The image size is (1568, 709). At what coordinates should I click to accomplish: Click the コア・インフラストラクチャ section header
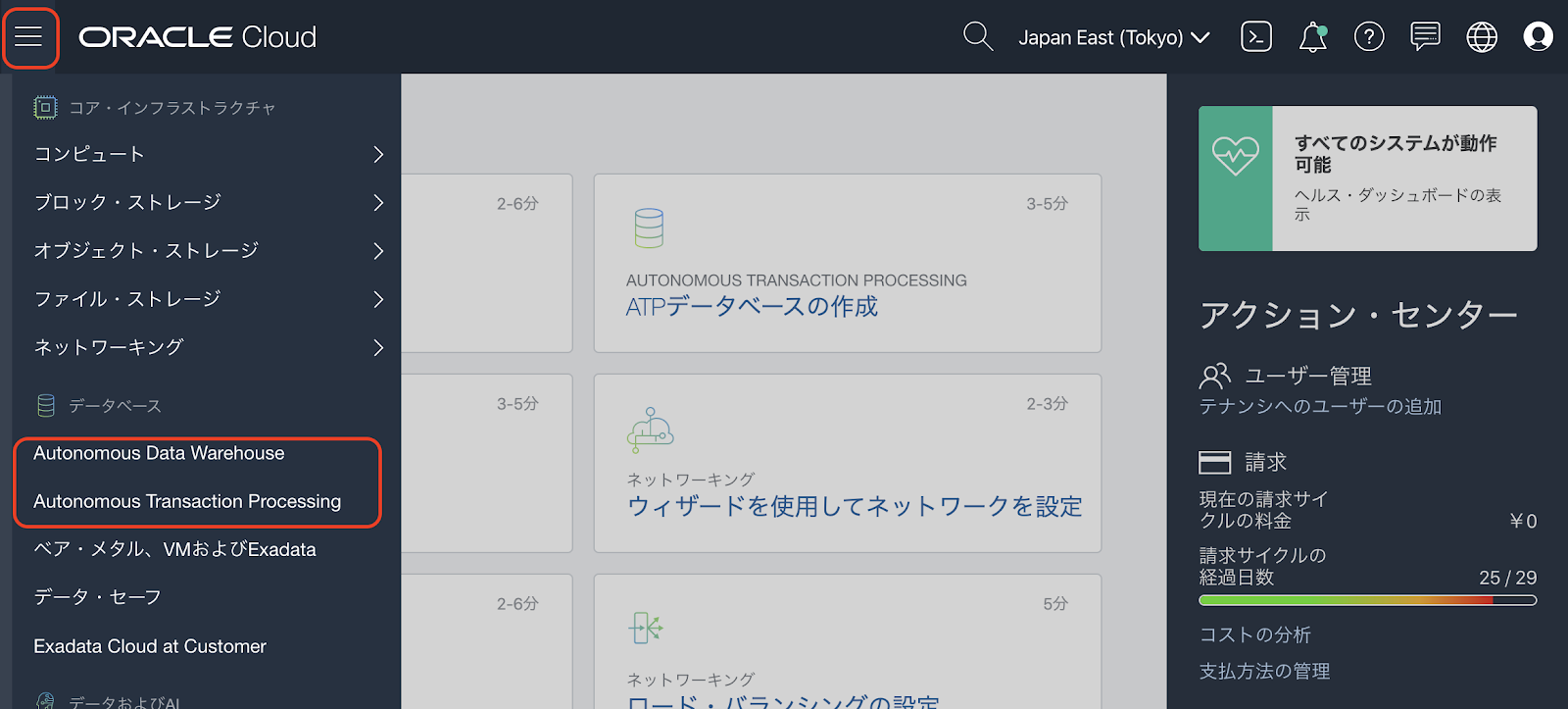click(x=172, y=108)
